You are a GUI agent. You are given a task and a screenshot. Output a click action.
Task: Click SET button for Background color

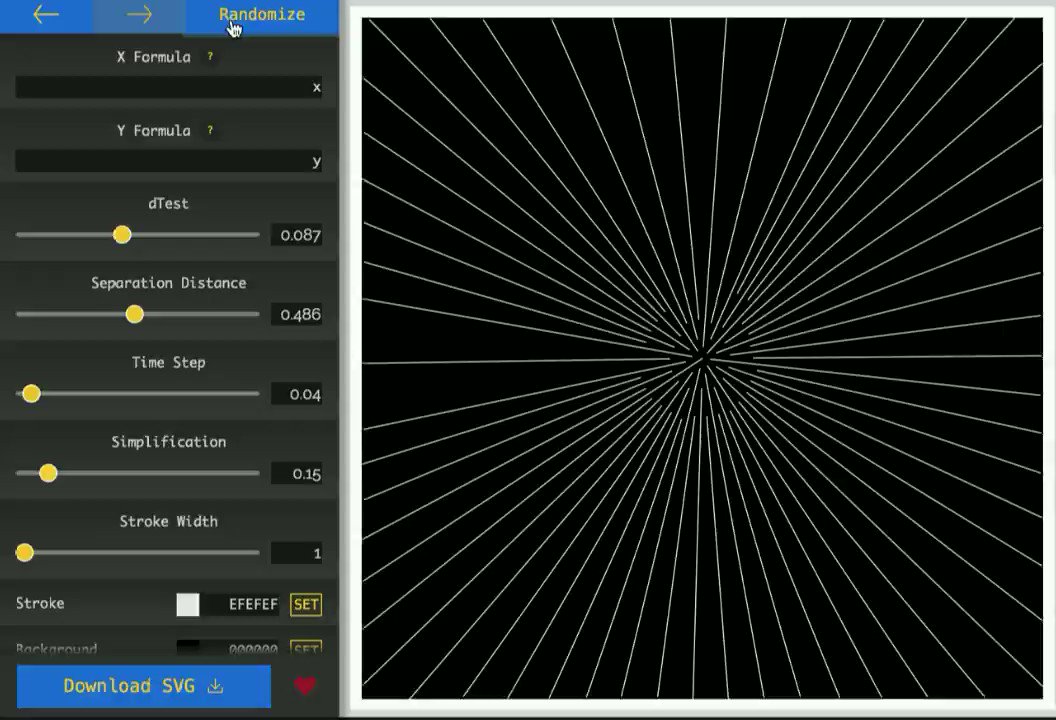tap(306, 647)
